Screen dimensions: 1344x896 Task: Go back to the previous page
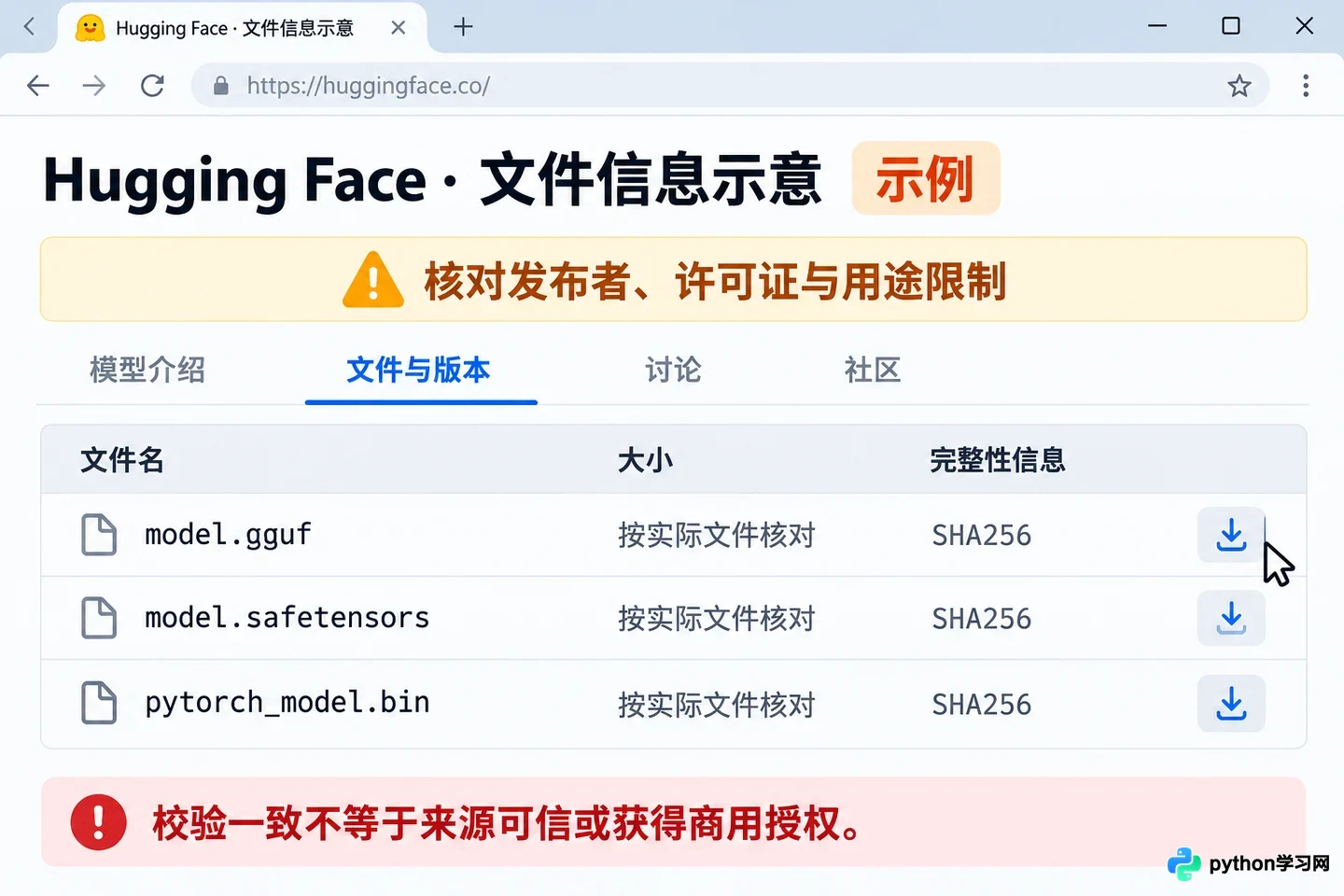coord(38,86)
